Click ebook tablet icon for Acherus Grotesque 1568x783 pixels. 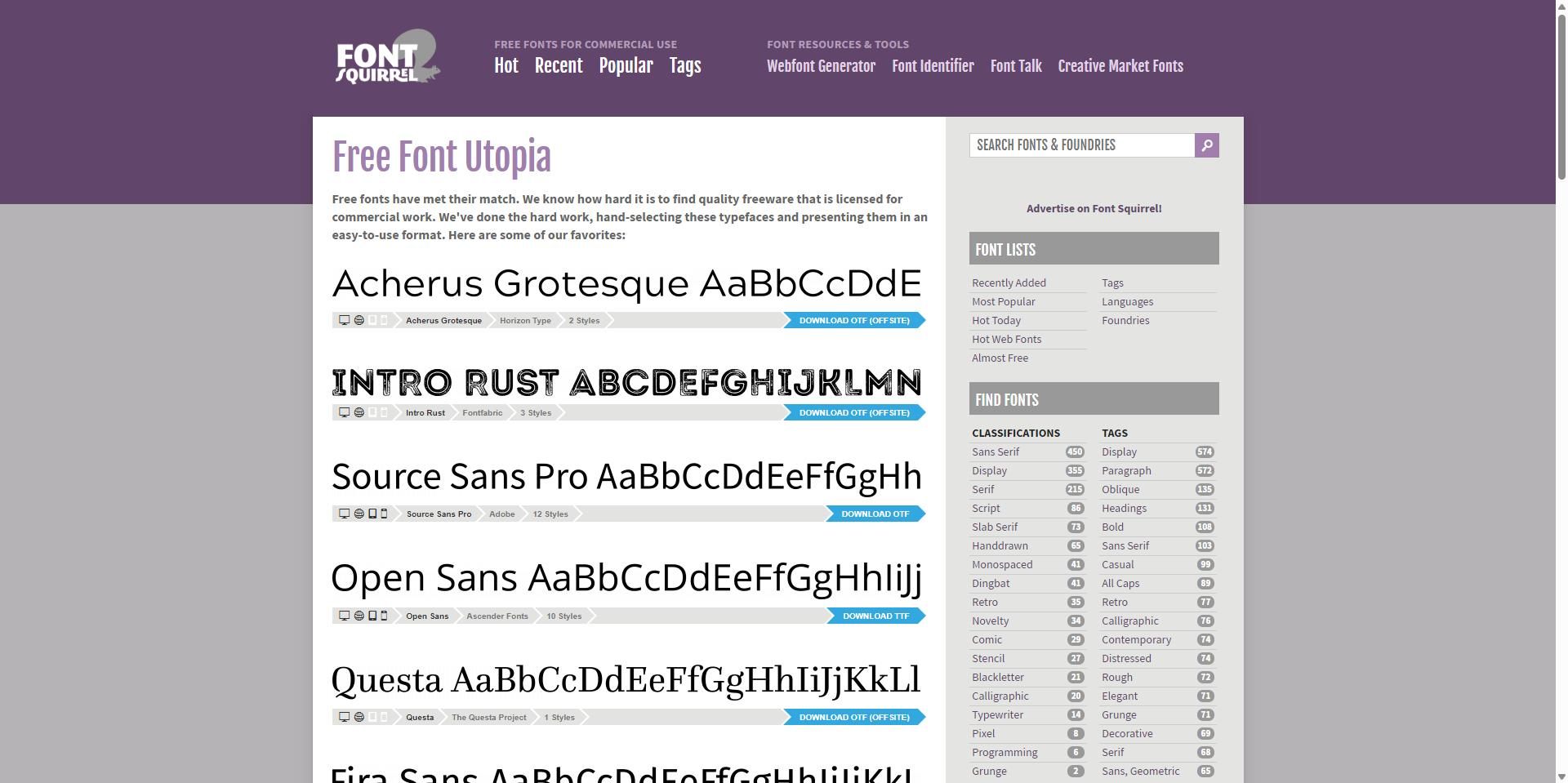pos(372,320)
